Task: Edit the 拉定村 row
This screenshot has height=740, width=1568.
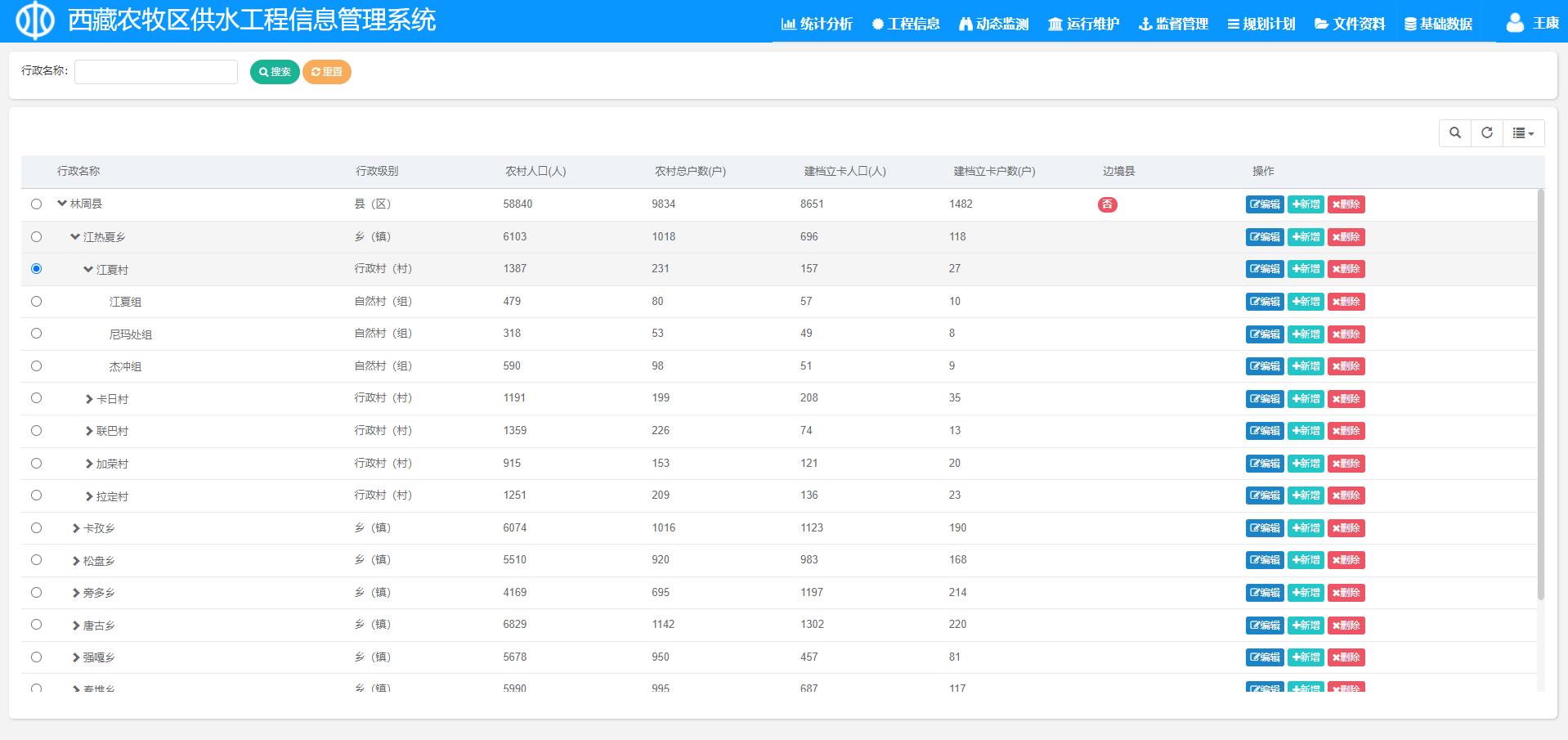Action: [1265, 496]
